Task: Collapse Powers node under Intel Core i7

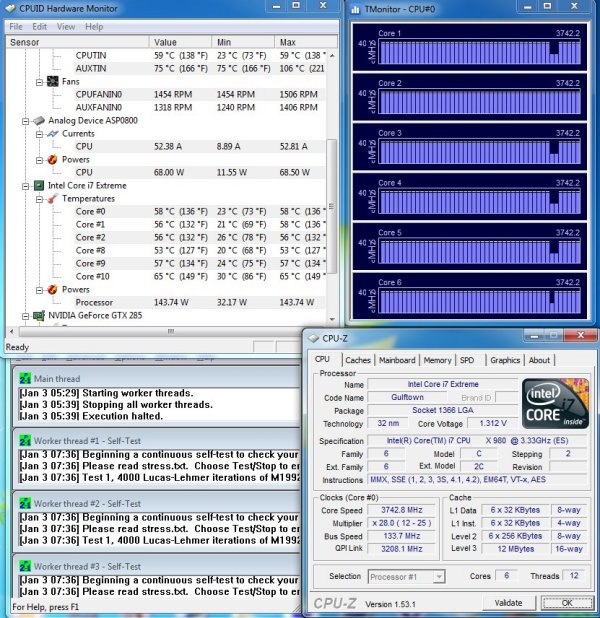Action: click(39, 290)
